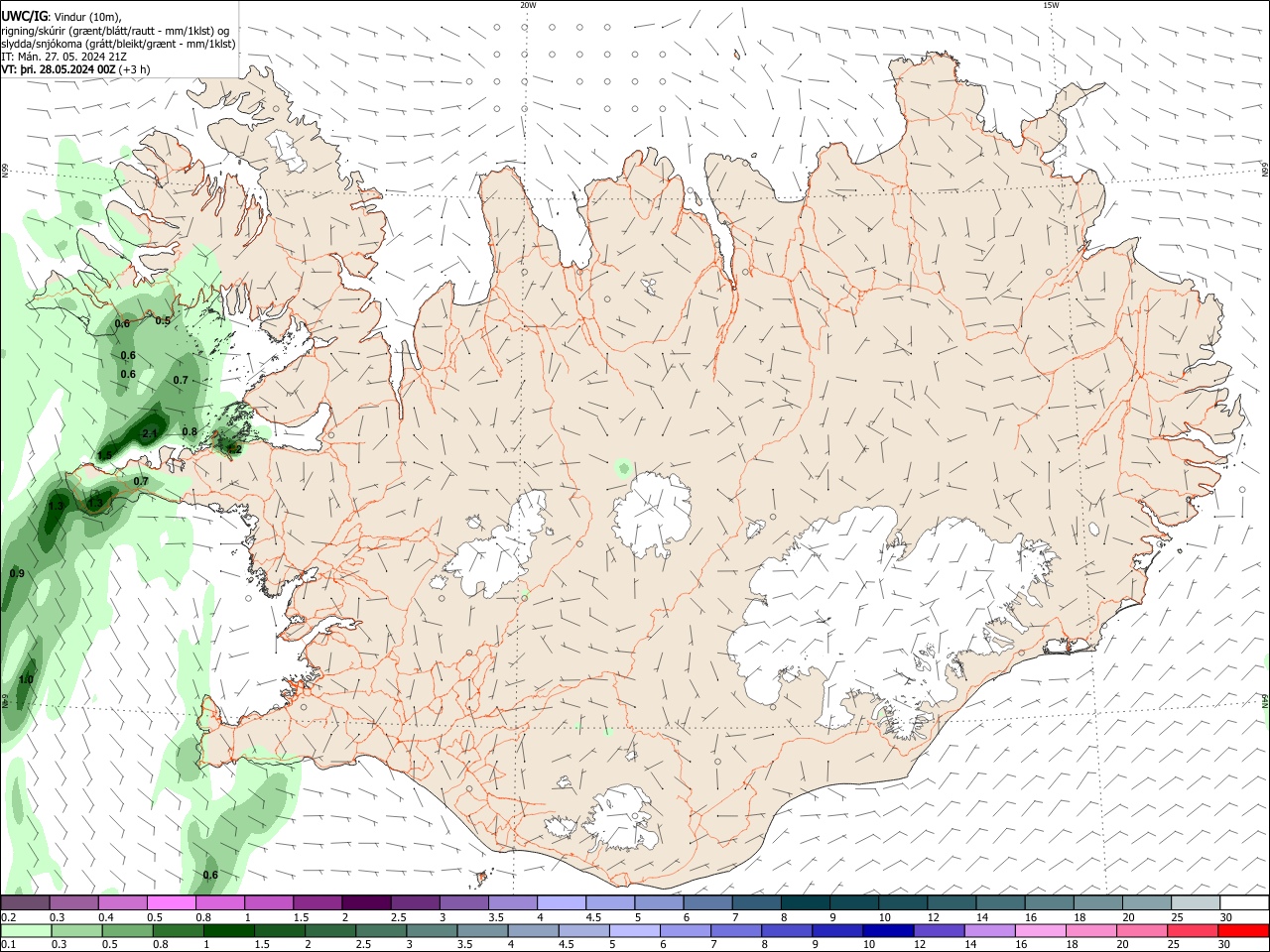Select the bright pink 0.5 mm snow swatch
The height and width of the screenshot is (952, 1270).
click(171, 902)
